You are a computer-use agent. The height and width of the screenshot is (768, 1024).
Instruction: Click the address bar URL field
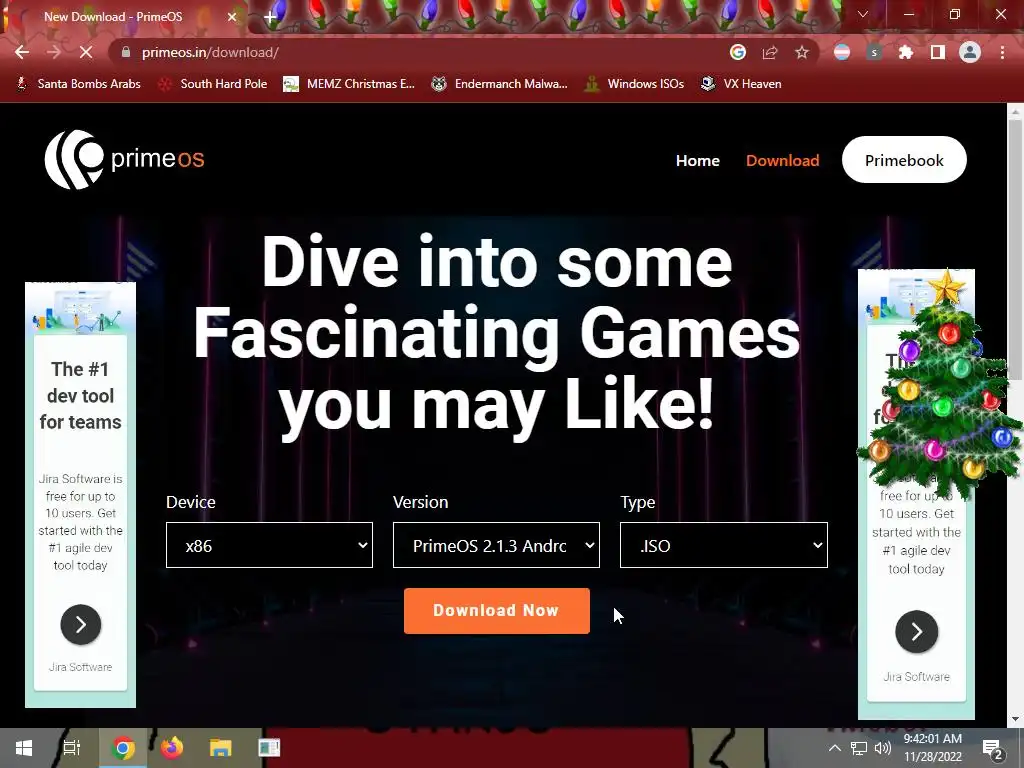tap(418, 52)
